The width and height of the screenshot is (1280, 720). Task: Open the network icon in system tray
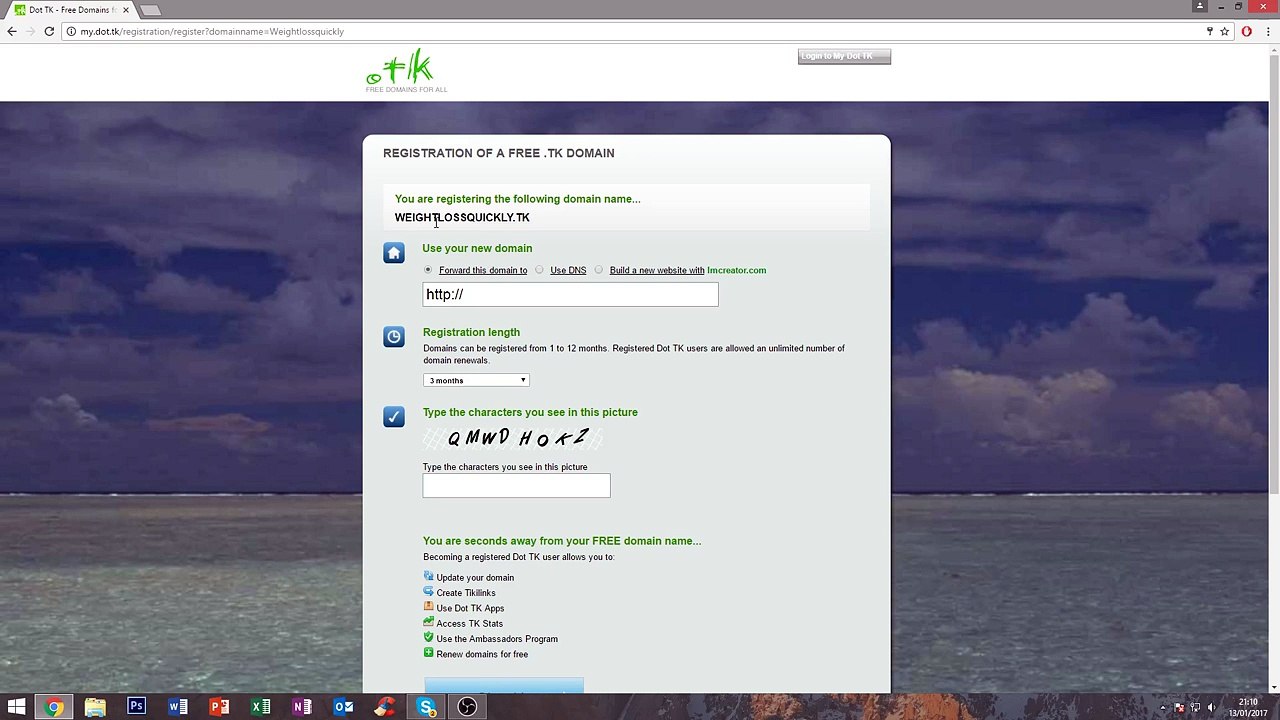1196,707
